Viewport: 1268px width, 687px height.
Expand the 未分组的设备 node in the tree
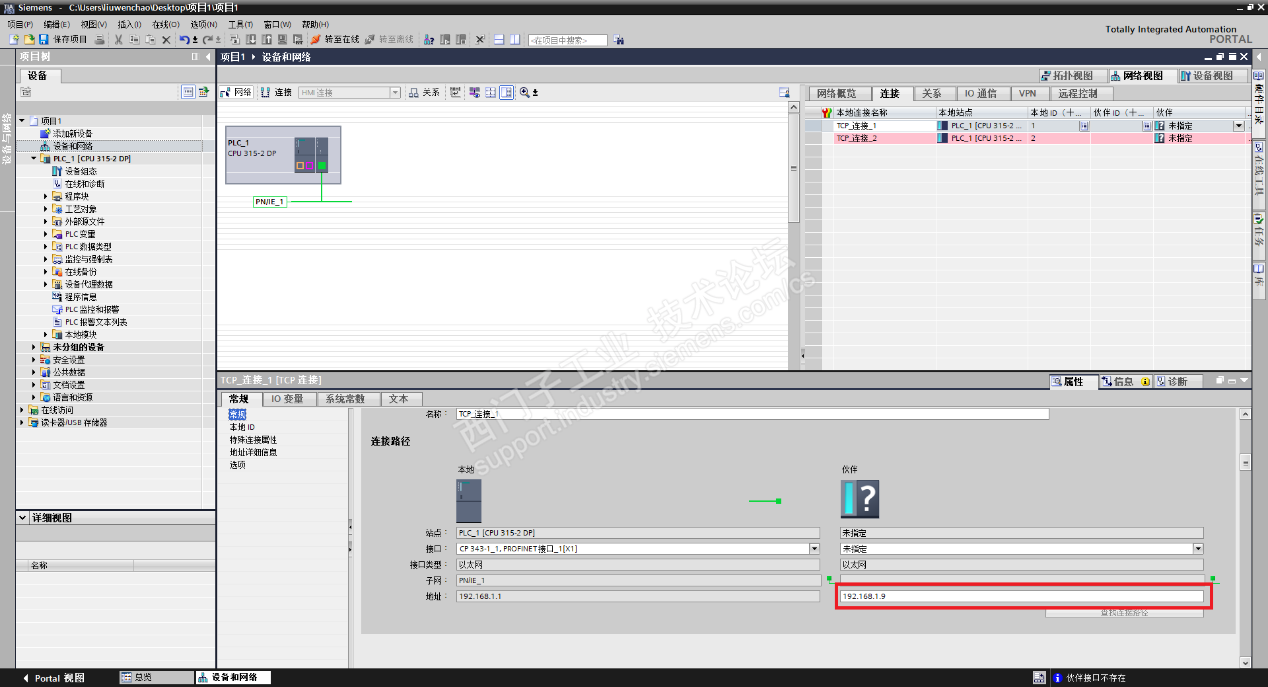click(x=33, y=347)
